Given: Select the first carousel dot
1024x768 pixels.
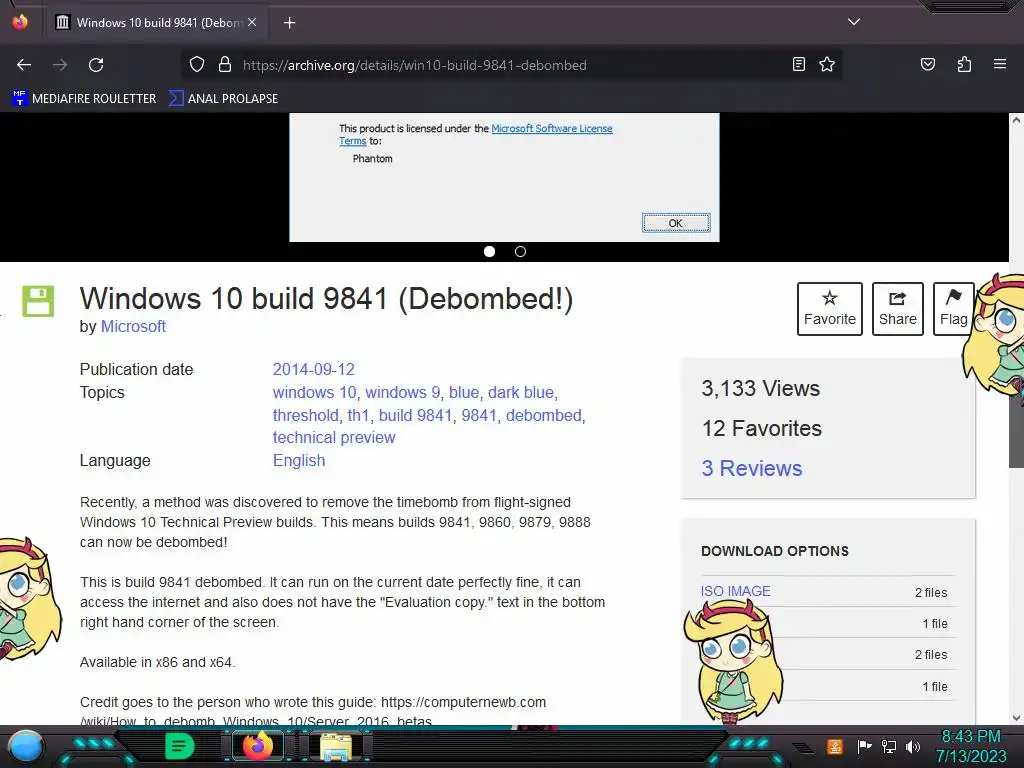Looking at the screenshot, I should point(489,251).
